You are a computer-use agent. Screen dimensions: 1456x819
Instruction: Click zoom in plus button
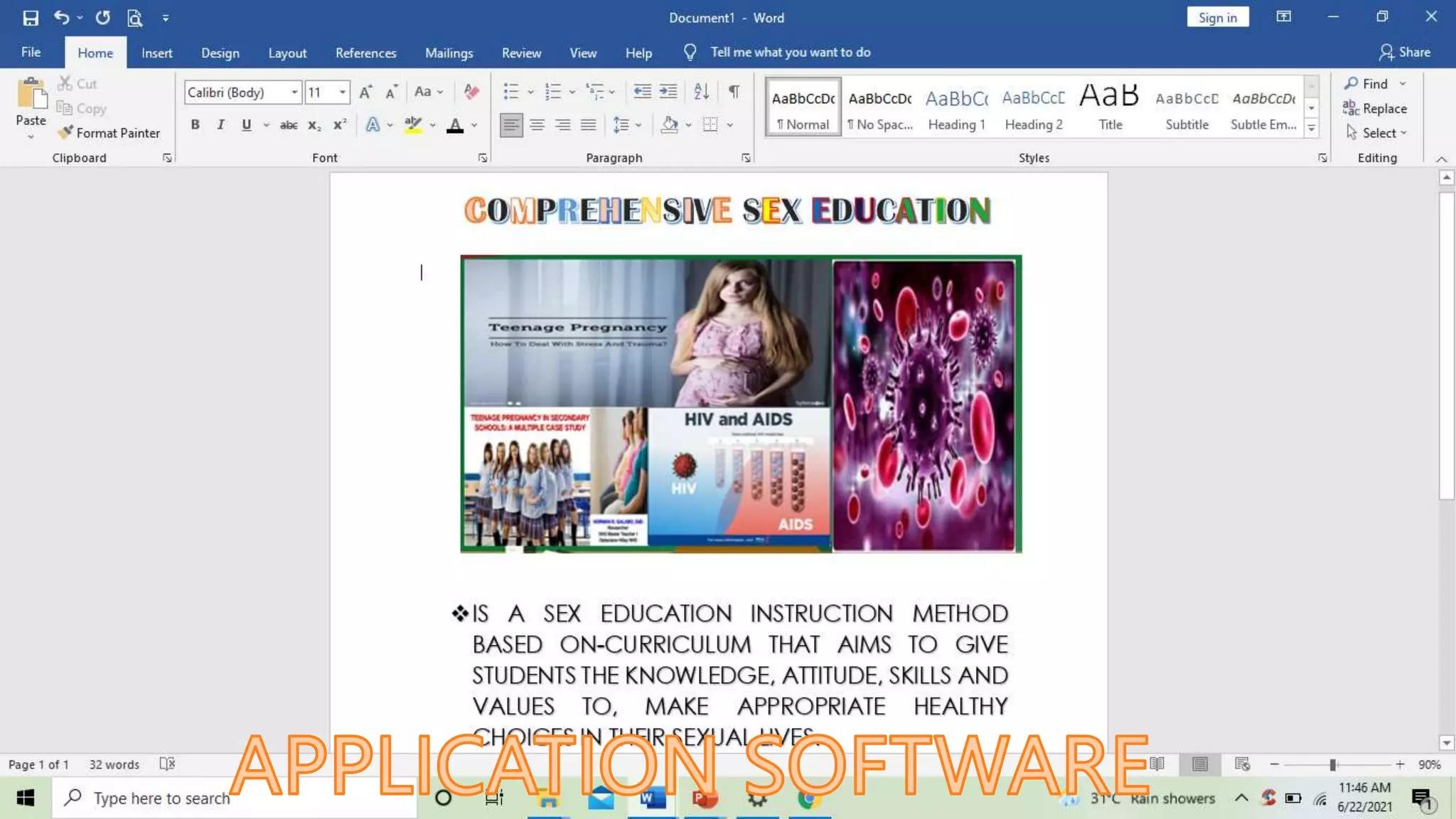[1400, 764]
